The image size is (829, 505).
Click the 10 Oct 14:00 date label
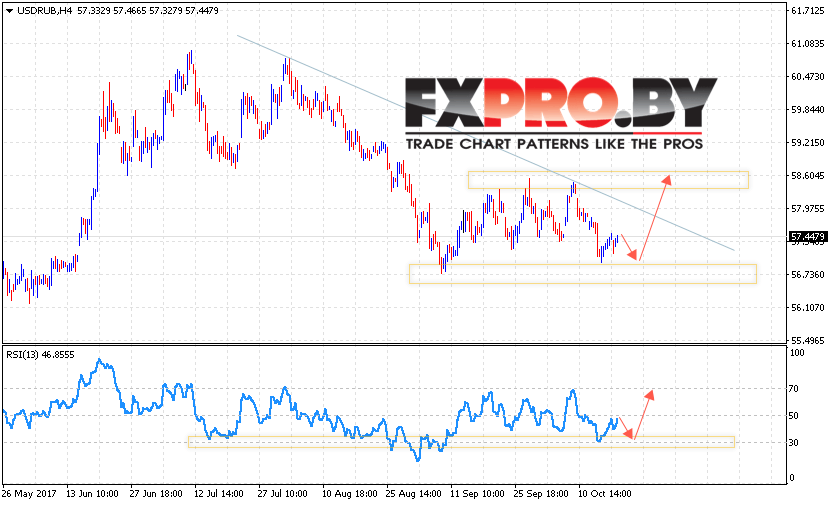(x=605, y=493)
